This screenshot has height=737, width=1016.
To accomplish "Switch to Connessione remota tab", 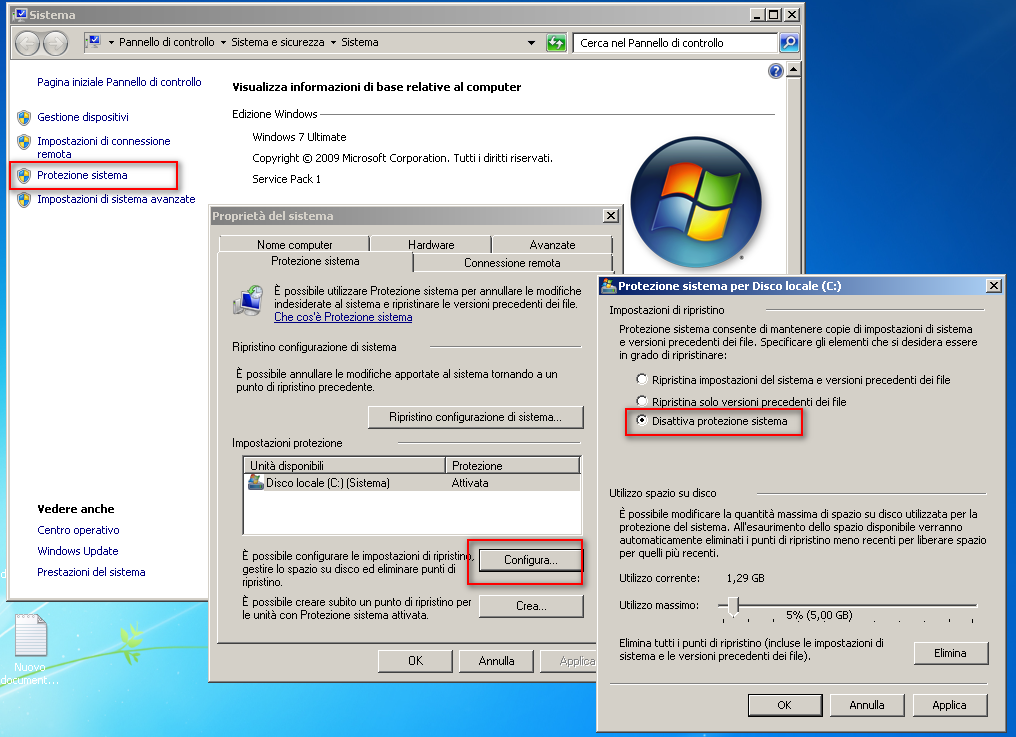I will [512, 263].
